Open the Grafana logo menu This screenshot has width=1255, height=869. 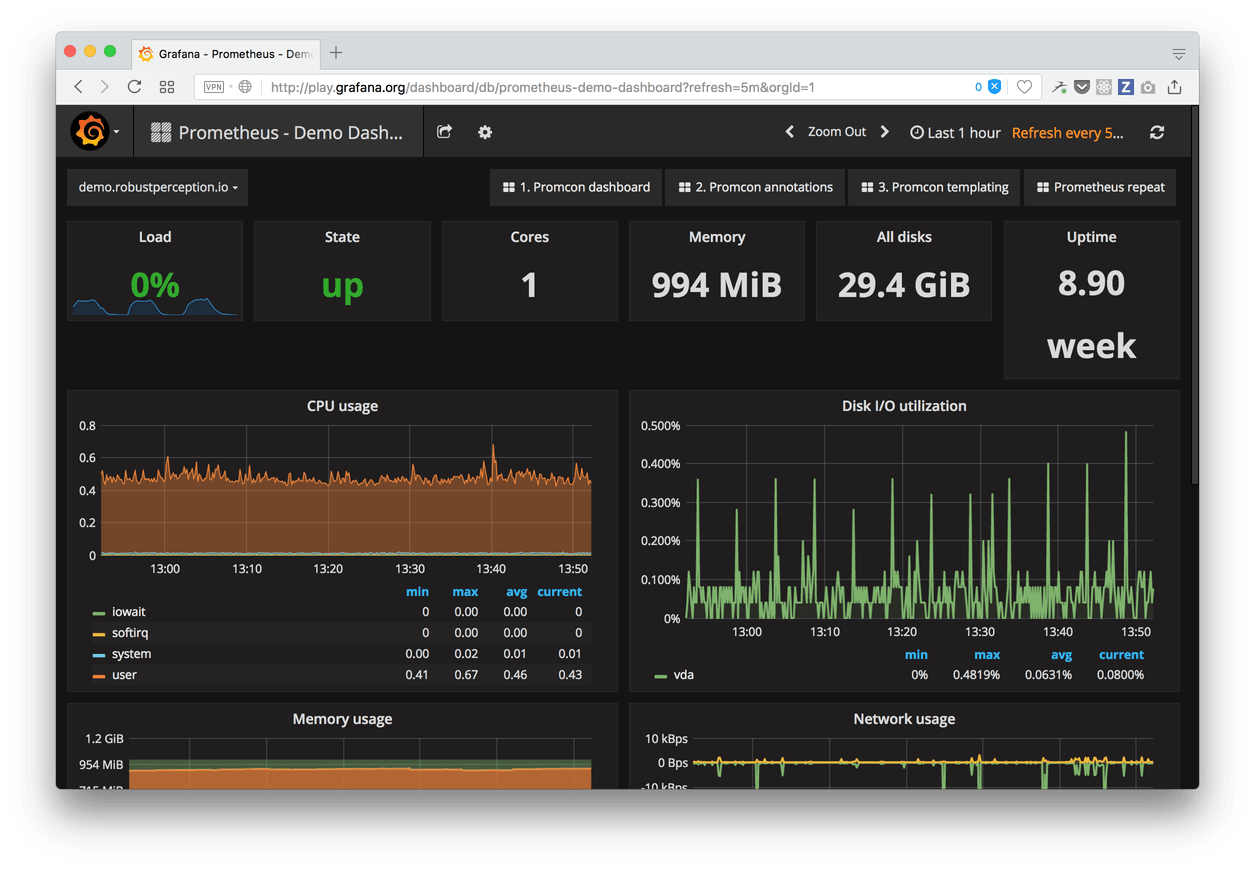(x=89, y=131)
